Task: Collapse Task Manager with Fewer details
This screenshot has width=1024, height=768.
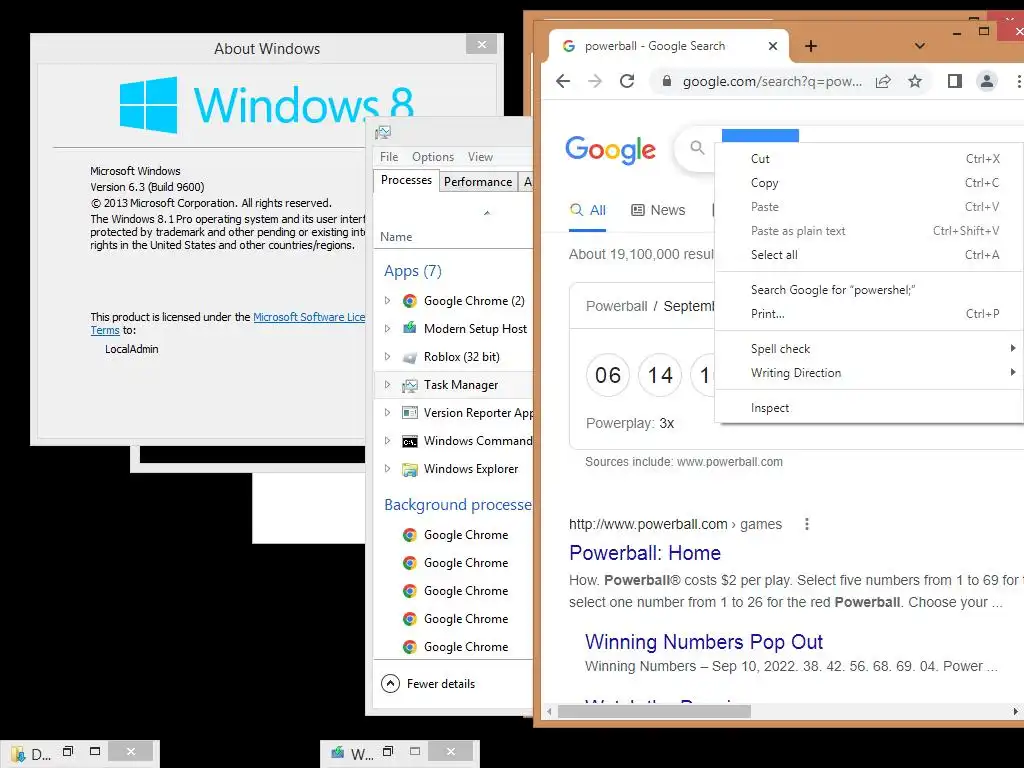Action: click(x=428, y=684)
